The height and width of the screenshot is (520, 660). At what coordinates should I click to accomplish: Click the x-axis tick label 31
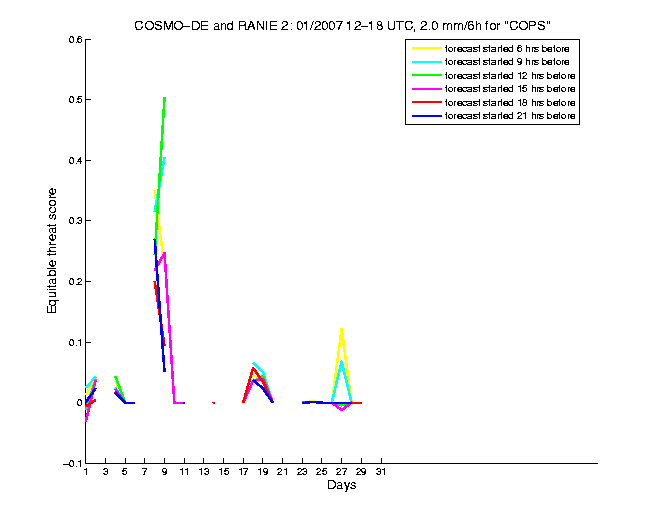click(380, 472)
